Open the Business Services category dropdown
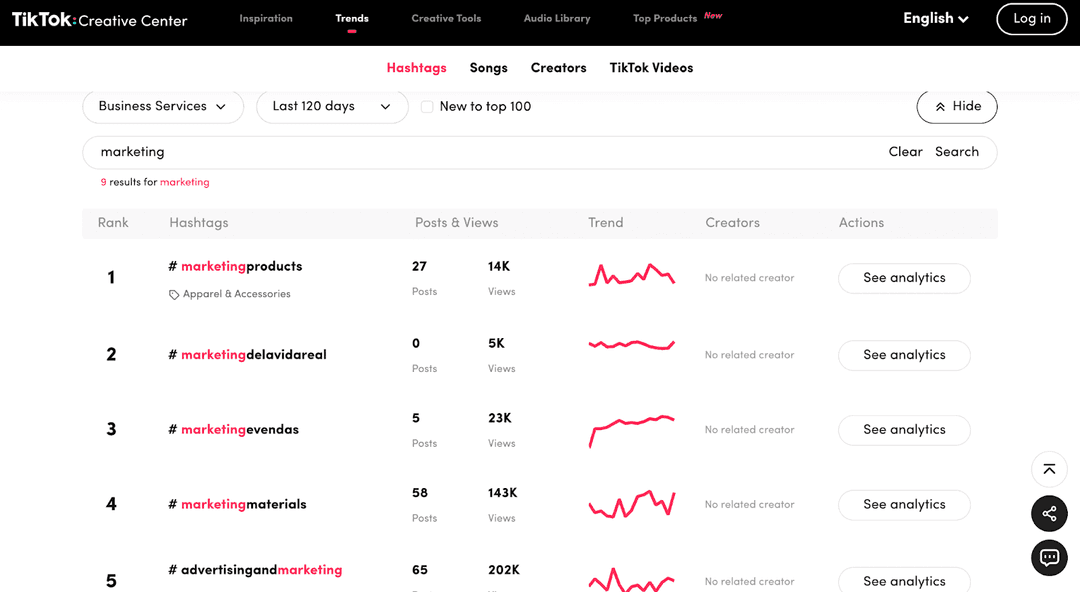The image size is (1080, 592). (163, 106)
